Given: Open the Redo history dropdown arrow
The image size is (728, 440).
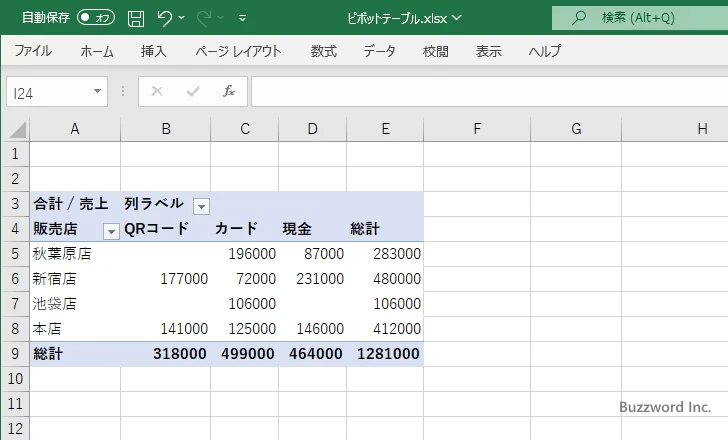Looking at the screenshot, I should click(221, 18).
